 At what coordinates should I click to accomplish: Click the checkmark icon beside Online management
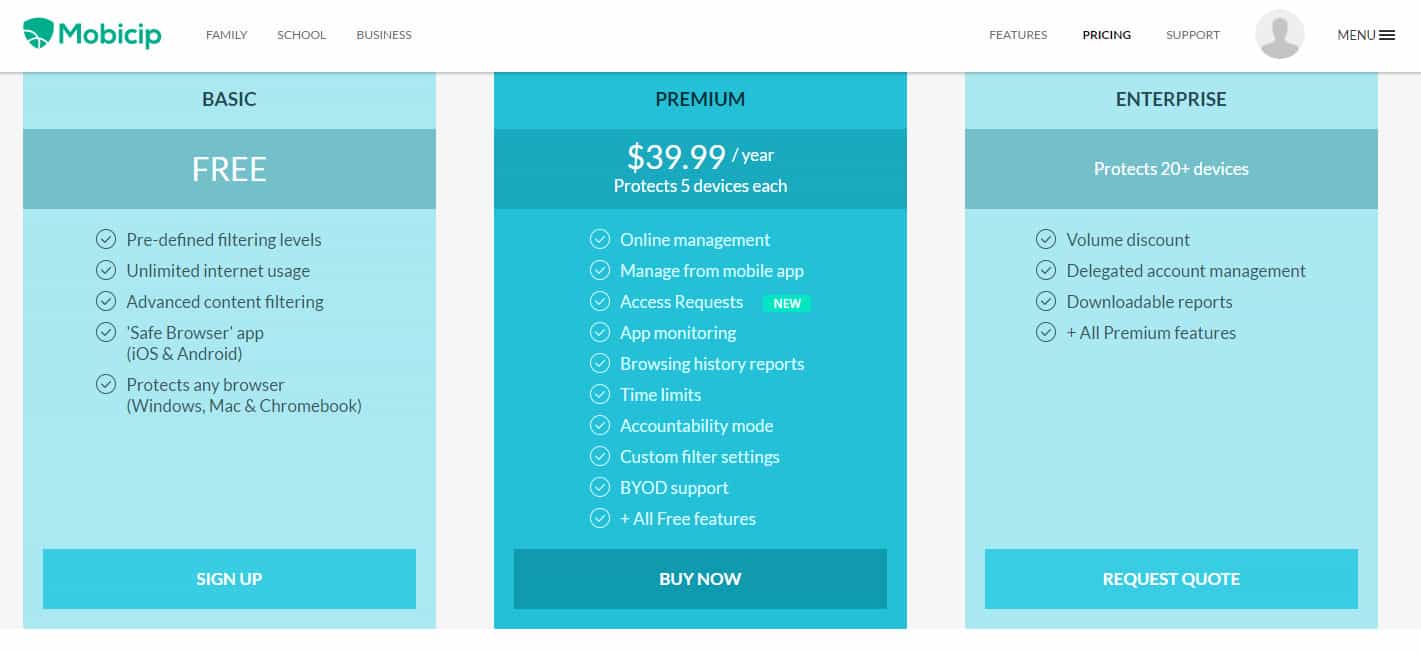(600, 239)
